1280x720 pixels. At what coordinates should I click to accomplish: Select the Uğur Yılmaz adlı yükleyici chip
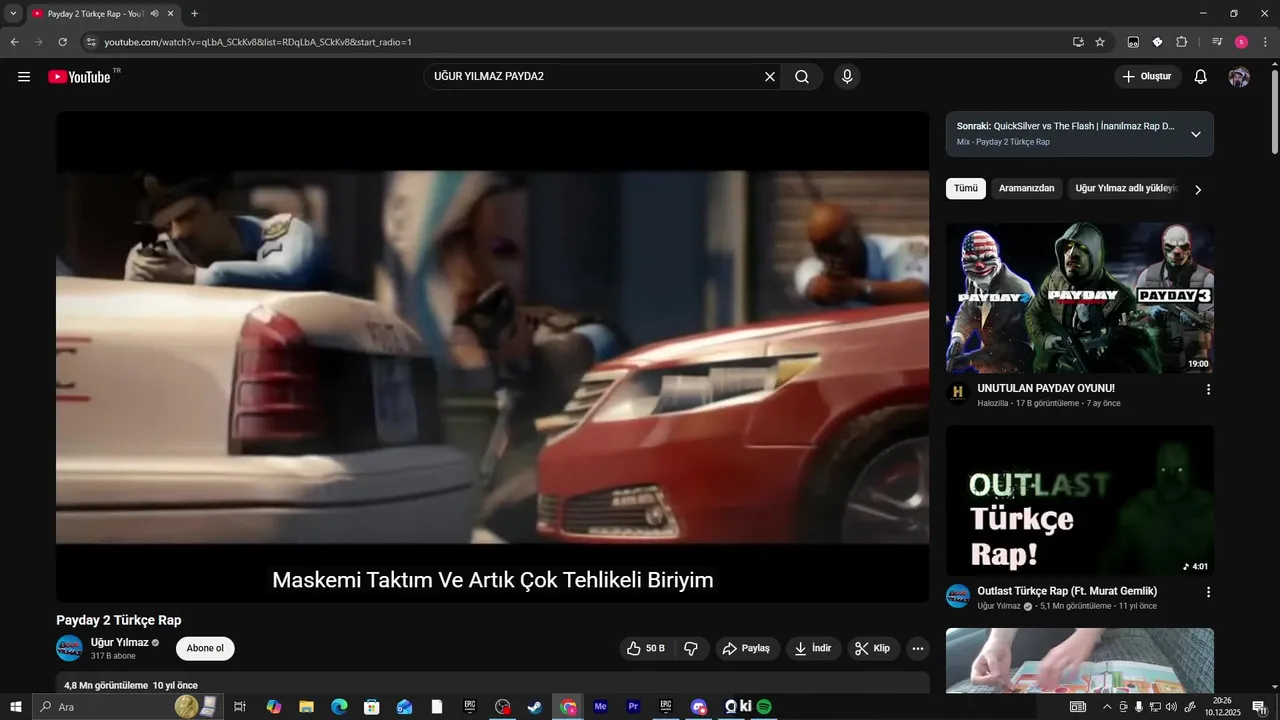pyautogui.click(x=1125, y=188)
